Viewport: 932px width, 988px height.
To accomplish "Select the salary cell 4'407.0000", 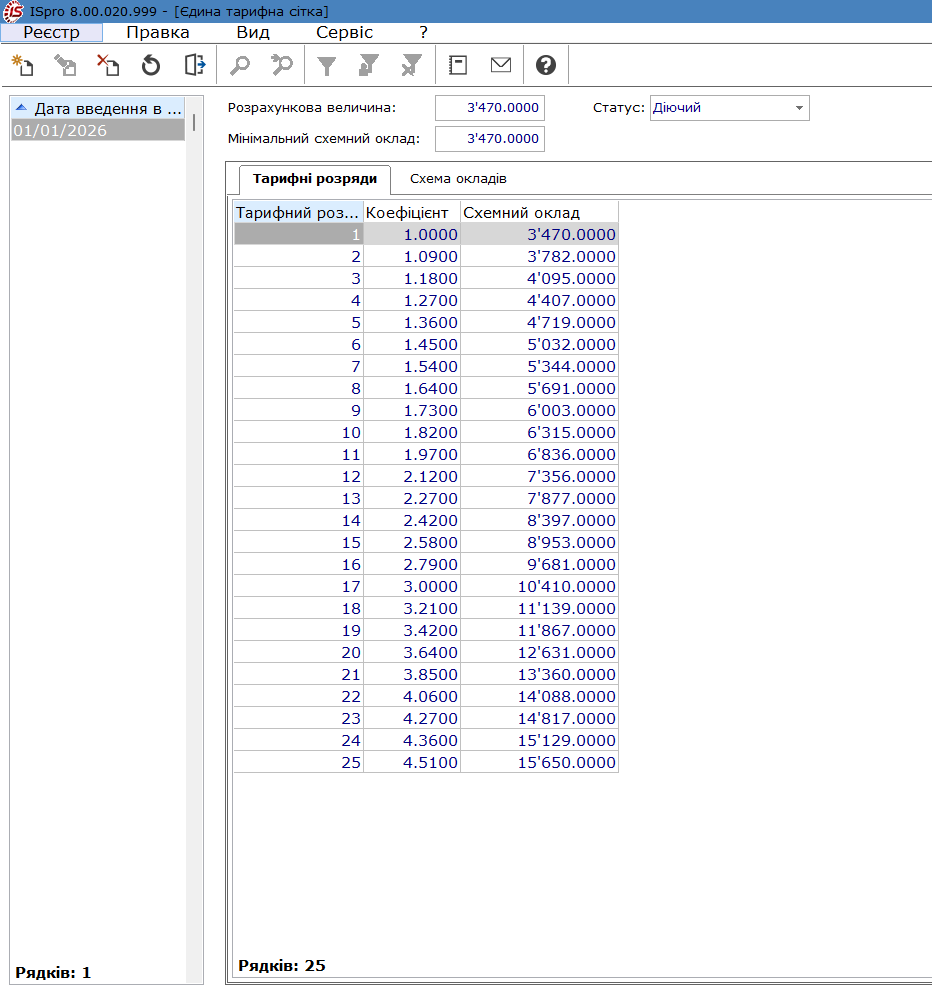I will point(539,301).
